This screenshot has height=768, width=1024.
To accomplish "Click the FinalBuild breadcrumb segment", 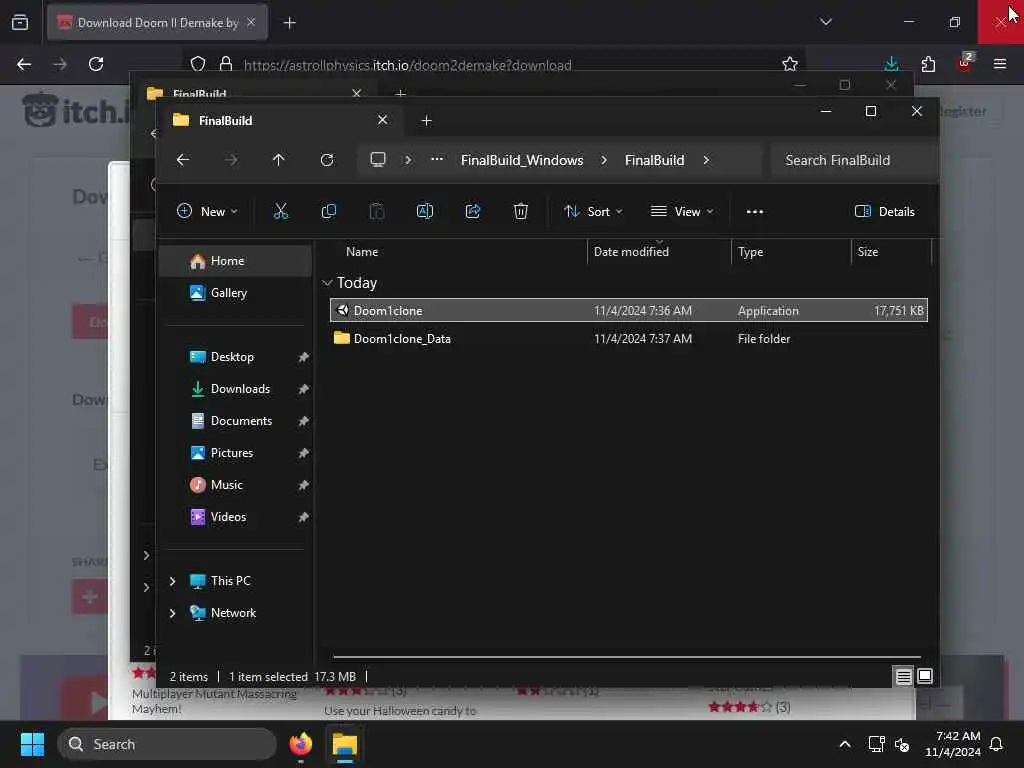I will click(x=654, y=160).
